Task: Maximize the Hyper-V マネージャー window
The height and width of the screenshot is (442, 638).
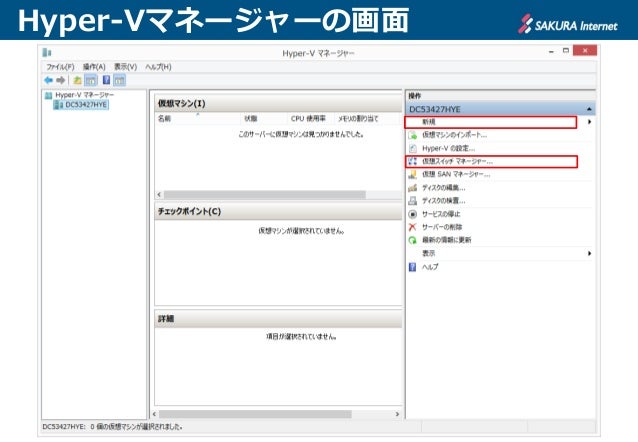Action: click(x=566, y=51)
